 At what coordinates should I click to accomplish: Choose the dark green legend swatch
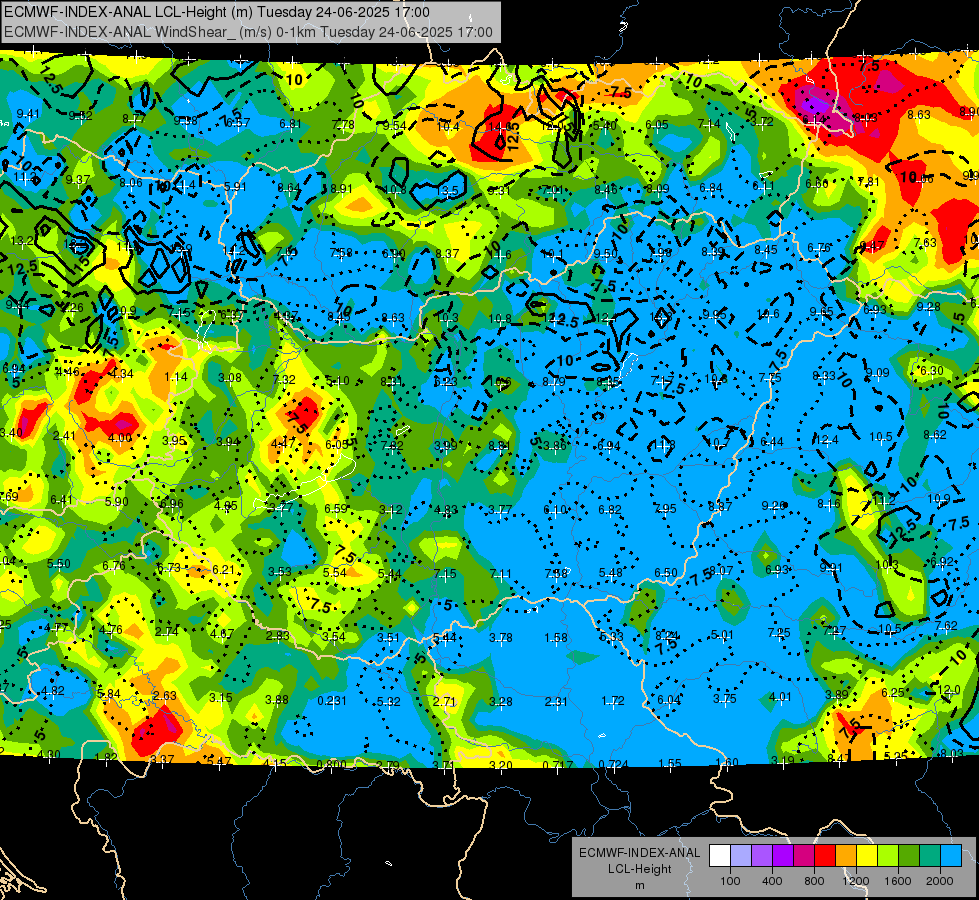click(x=908, y=856)
